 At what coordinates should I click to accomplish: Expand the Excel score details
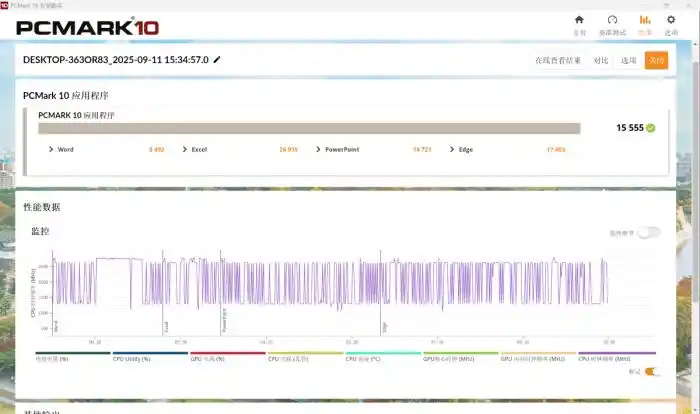(x=184, y=149)
